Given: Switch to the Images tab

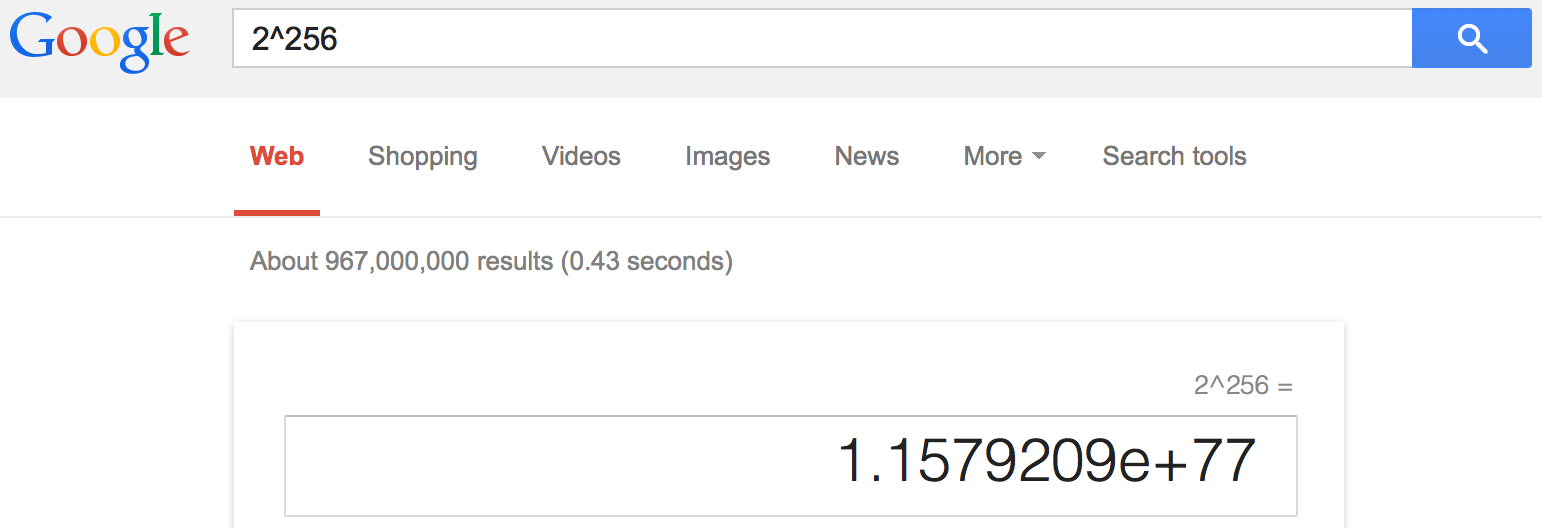Looking at the screenshot, I should [727, 156].
